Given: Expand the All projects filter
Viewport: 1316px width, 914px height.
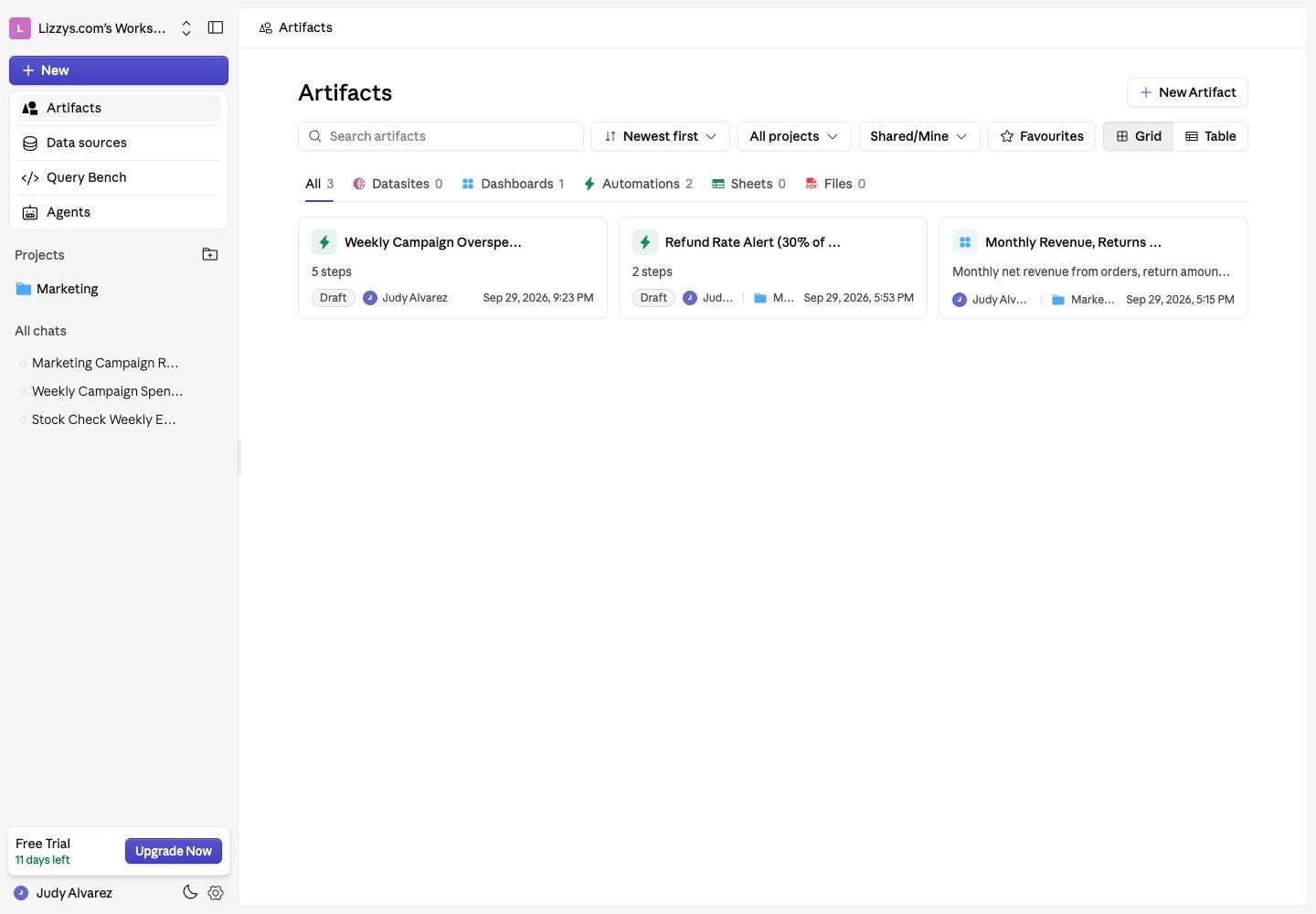Looking at the screenshot, I should click(x=794, y=136).
